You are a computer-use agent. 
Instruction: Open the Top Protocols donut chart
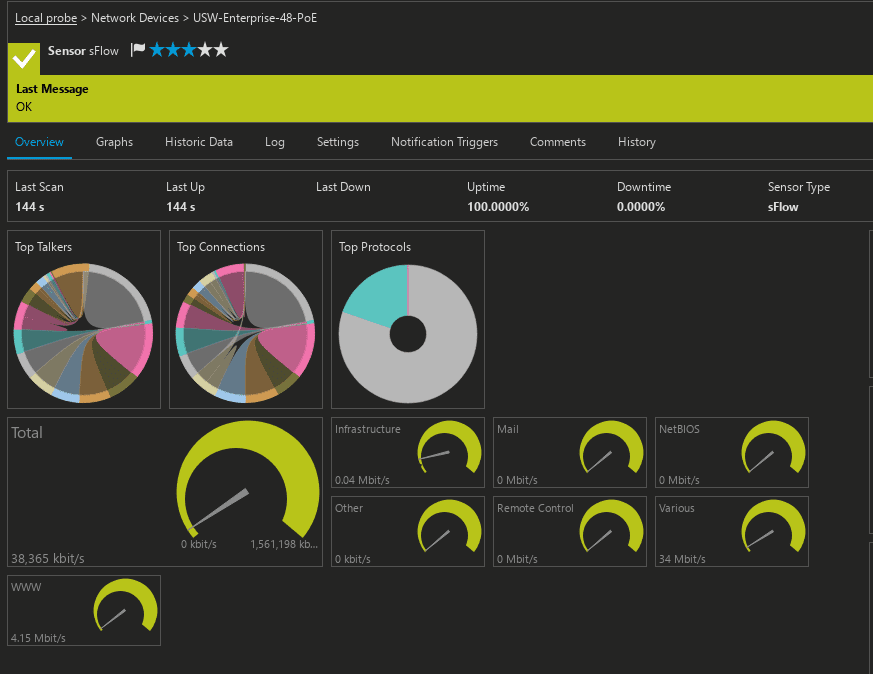click(407, 333)
